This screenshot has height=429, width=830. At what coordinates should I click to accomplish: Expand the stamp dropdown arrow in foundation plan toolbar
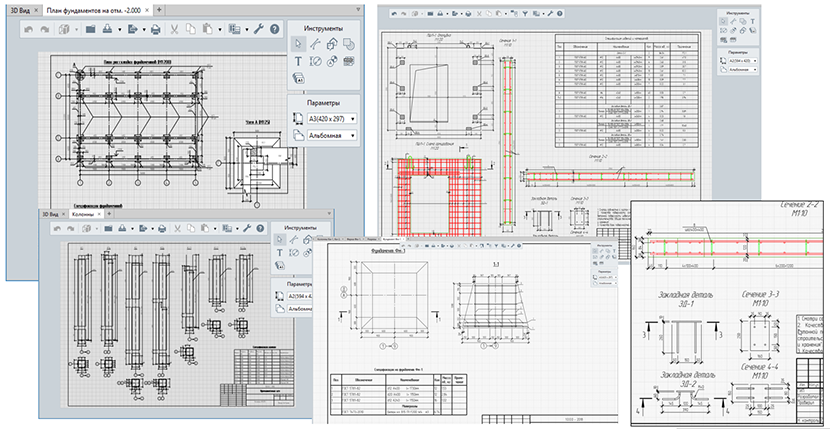tap(120, 30)
